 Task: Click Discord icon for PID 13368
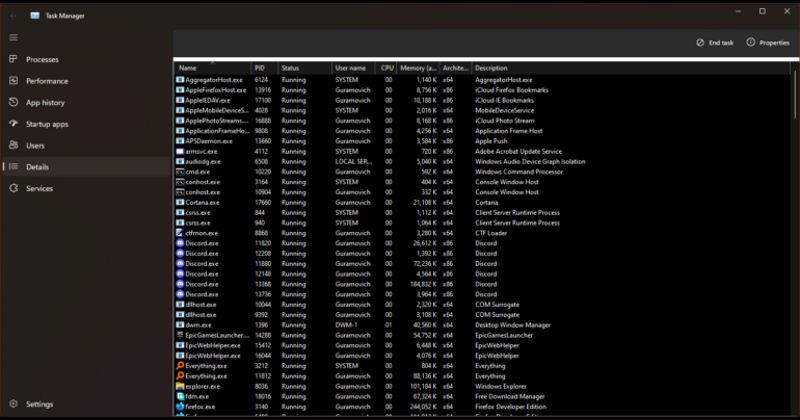[x=180, y=284]
